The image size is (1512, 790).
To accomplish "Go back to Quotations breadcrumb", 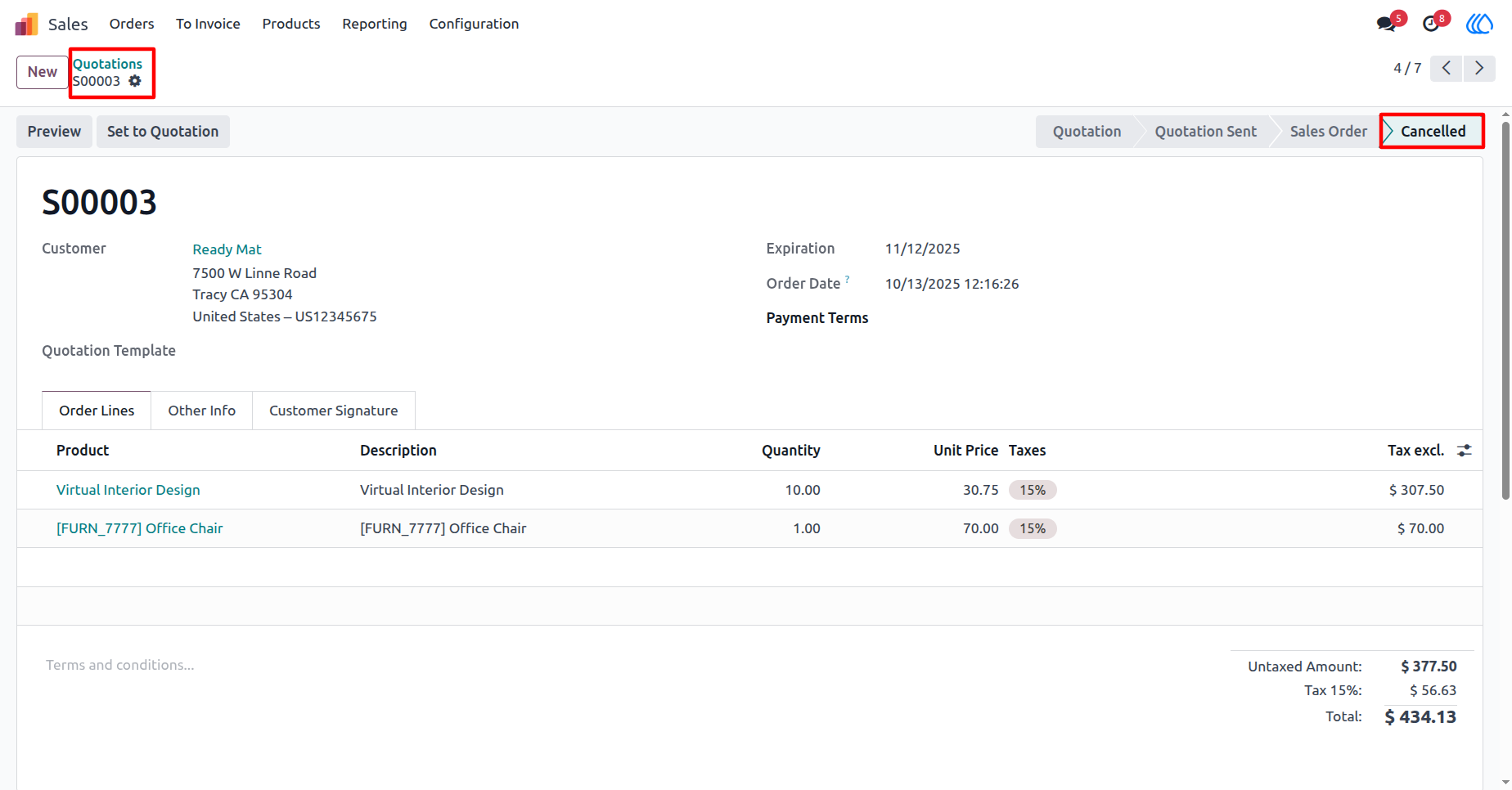I will [x=107, y=64].
